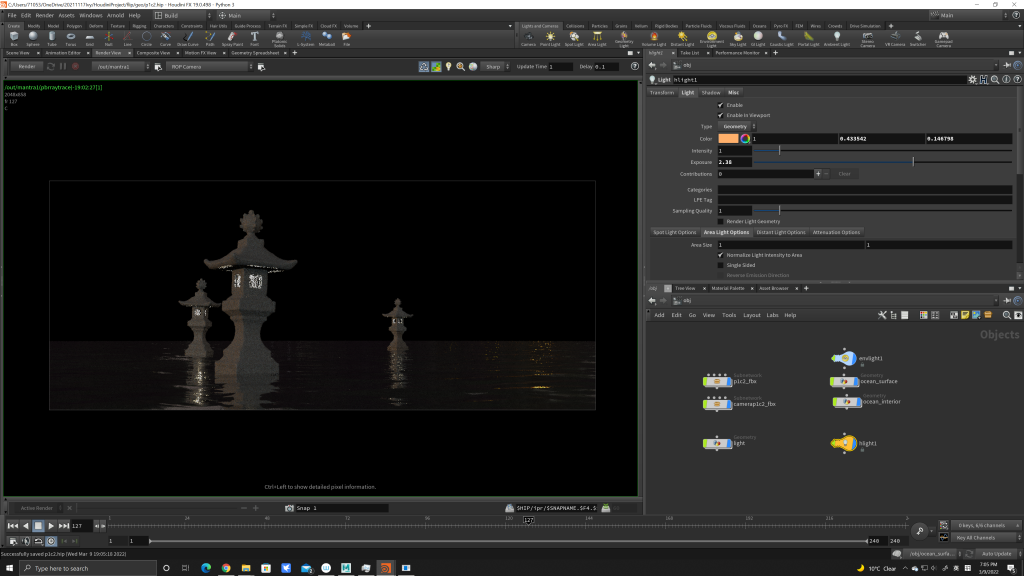Viewport: 1024px width, 576px height.
Task: Open the Arnold menu
Action: point(117,16)
